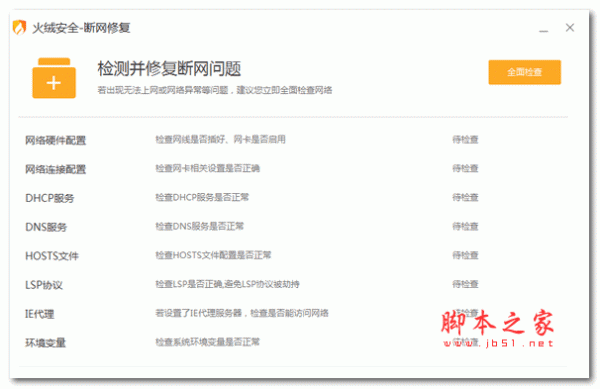Click the heading 检测并修复断网问题

pyautogui.click(x=169, y=69)
